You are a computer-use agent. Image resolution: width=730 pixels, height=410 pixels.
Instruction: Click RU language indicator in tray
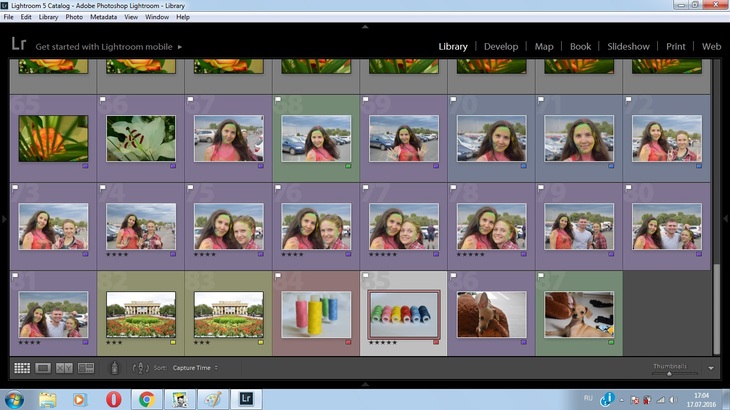tap(588, 398)
